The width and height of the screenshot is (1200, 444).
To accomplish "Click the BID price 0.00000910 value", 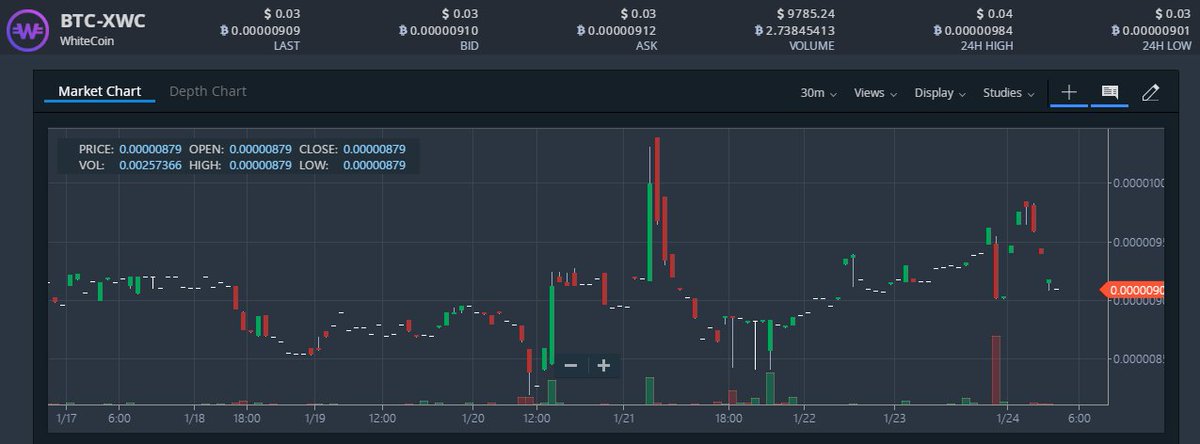I will (x=438, y=30).
